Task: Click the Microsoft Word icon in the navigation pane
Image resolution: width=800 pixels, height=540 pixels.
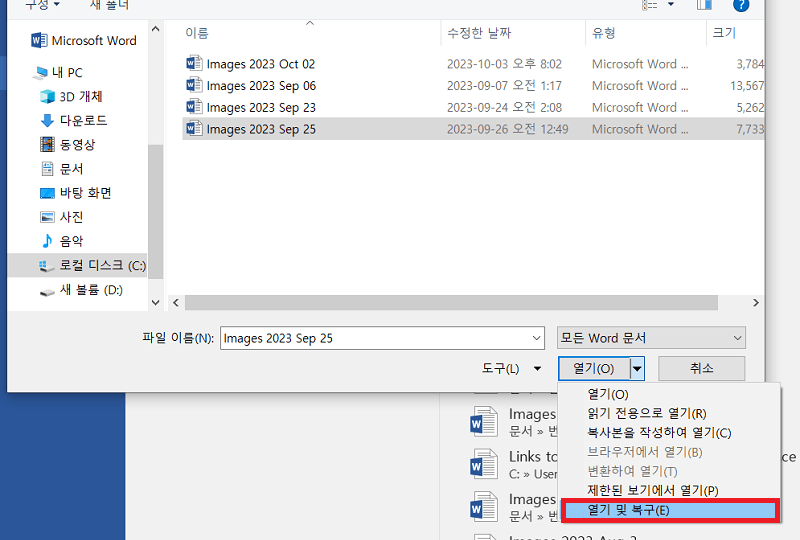Action: pos(39,40)
